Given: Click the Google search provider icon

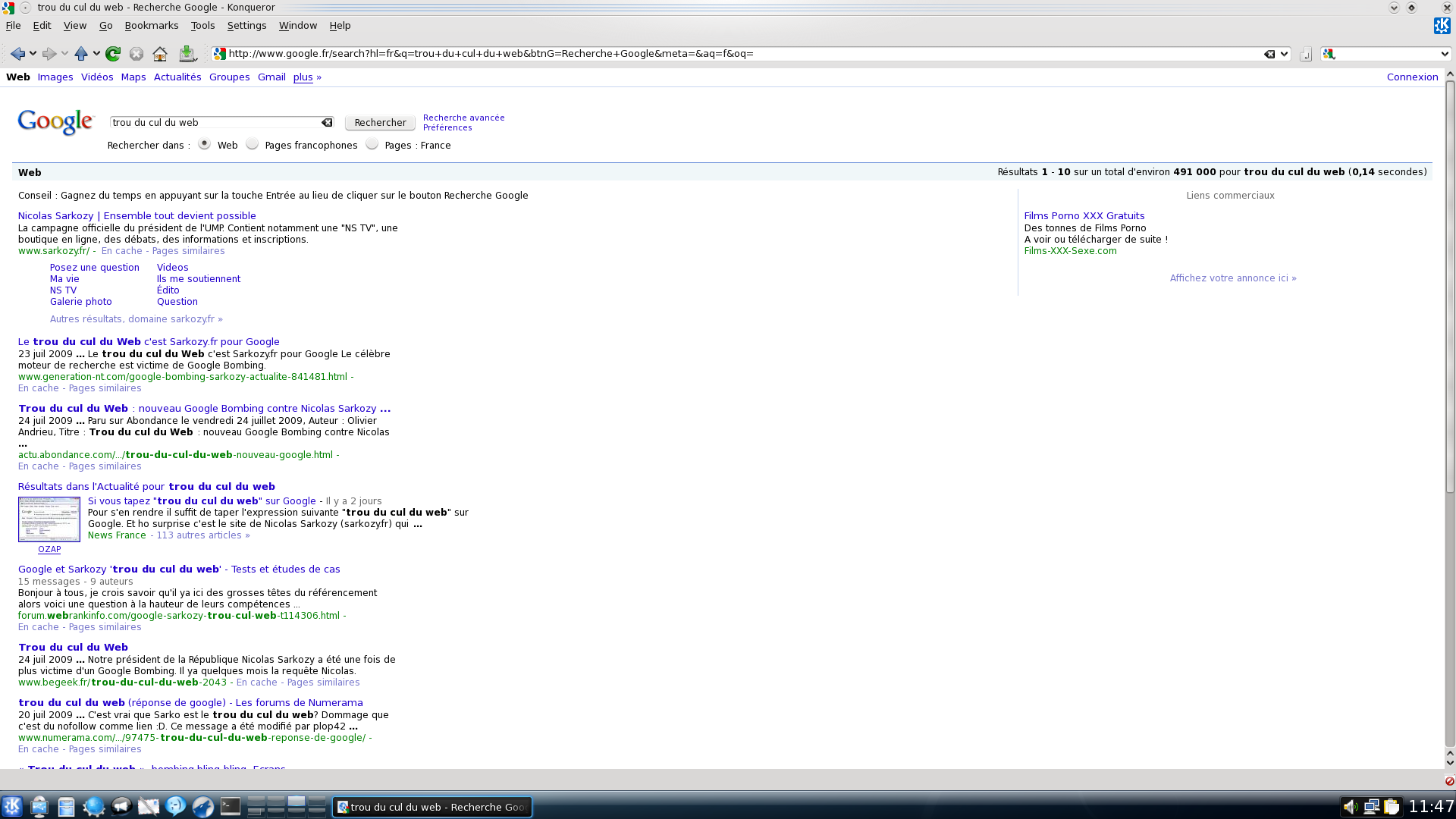Looking at the screenshot, I should click(1329, 54).
